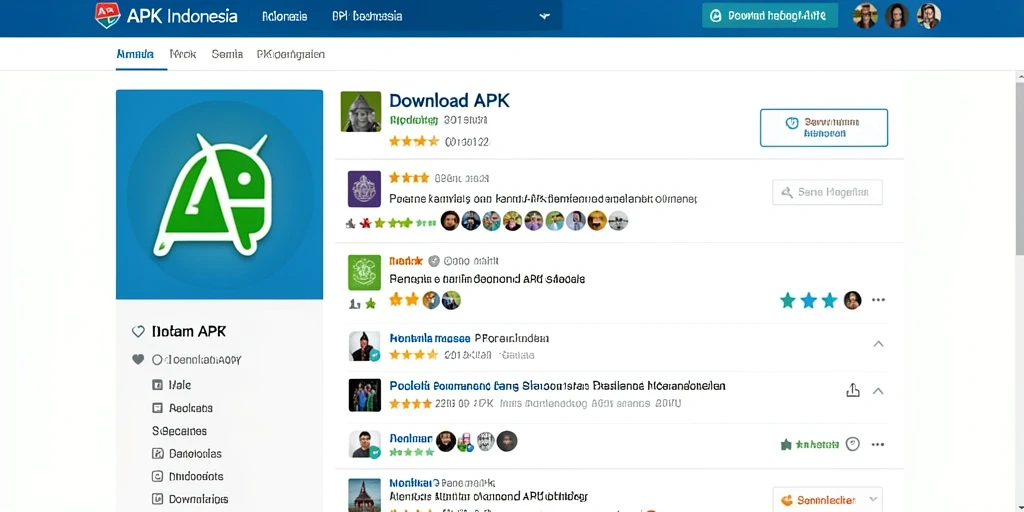
Task: Click the lock icon in teal header button
Action: click(x=716, y=16)
